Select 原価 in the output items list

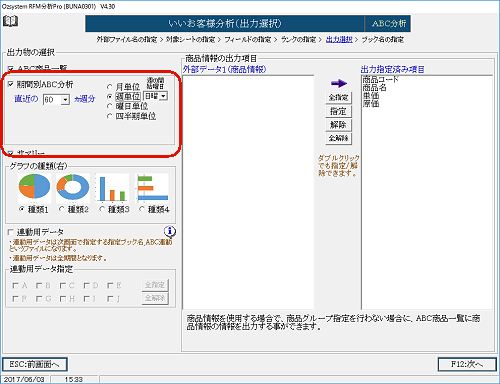coord(371,103)
